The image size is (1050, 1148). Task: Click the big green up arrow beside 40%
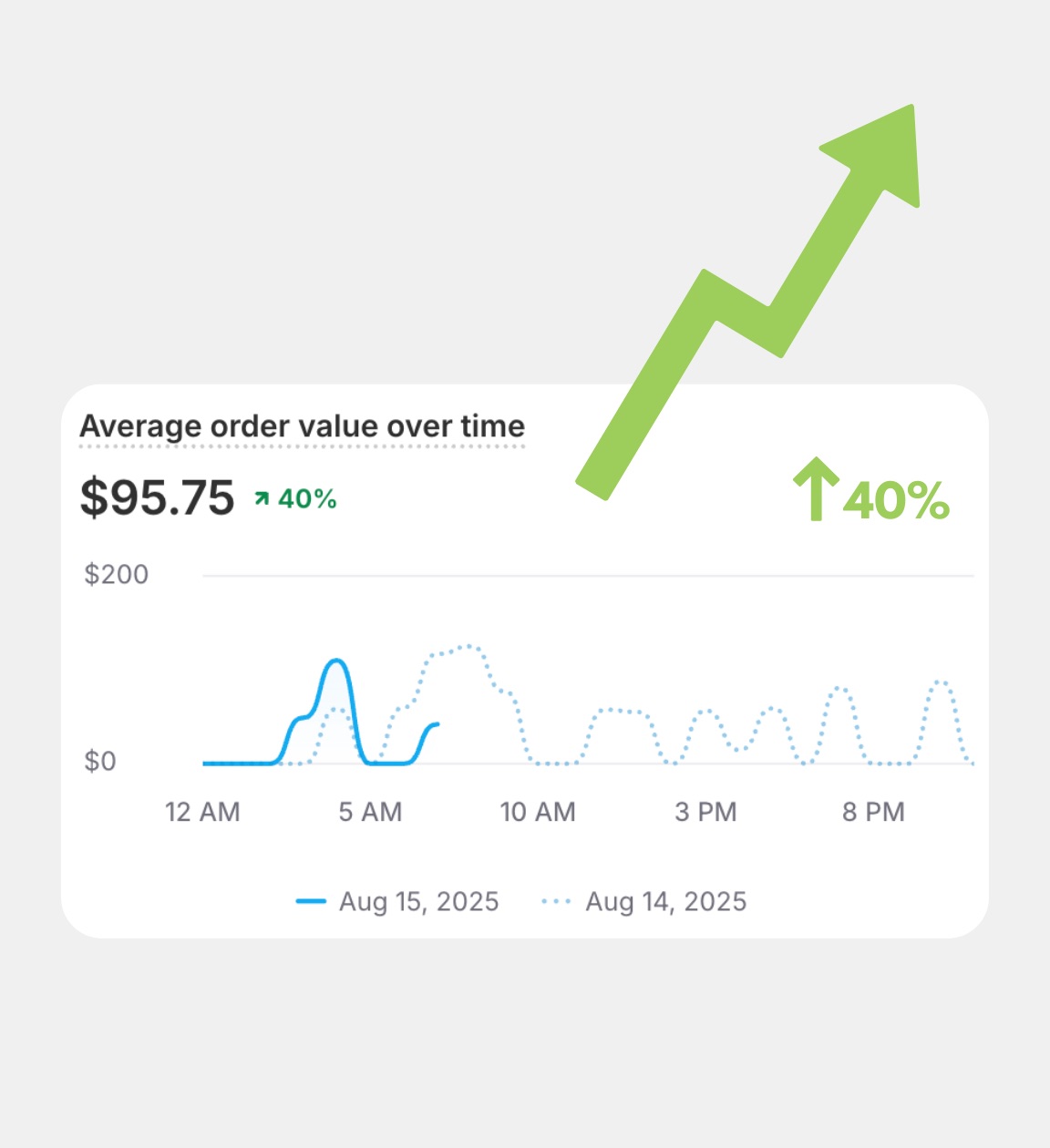[x=816, y=489]
